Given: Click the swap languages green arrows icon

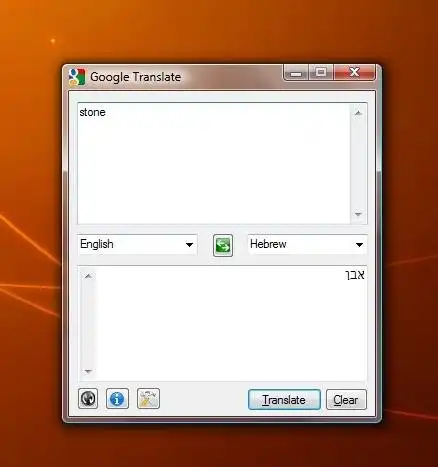Looking at the screenshot, I should click(x=223, y=246).
